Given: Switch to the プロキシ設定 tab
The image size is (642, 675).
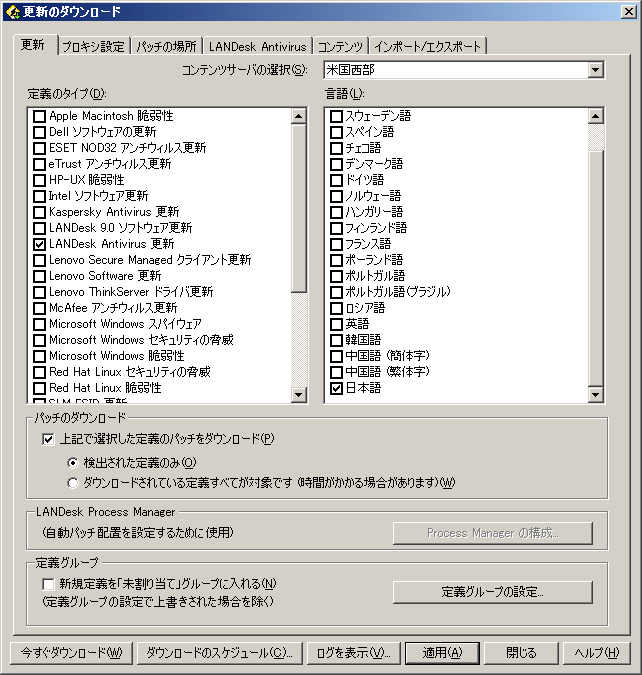Looking at the screenshot, I should (x=93, y=46).
